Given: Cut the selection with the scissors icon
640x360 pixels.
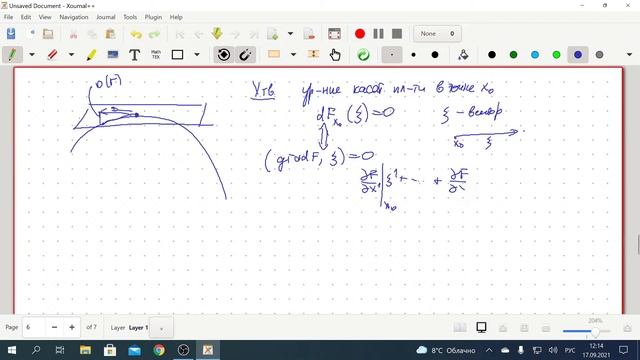Looking at the screenshot, I should [x=73, y=33].
